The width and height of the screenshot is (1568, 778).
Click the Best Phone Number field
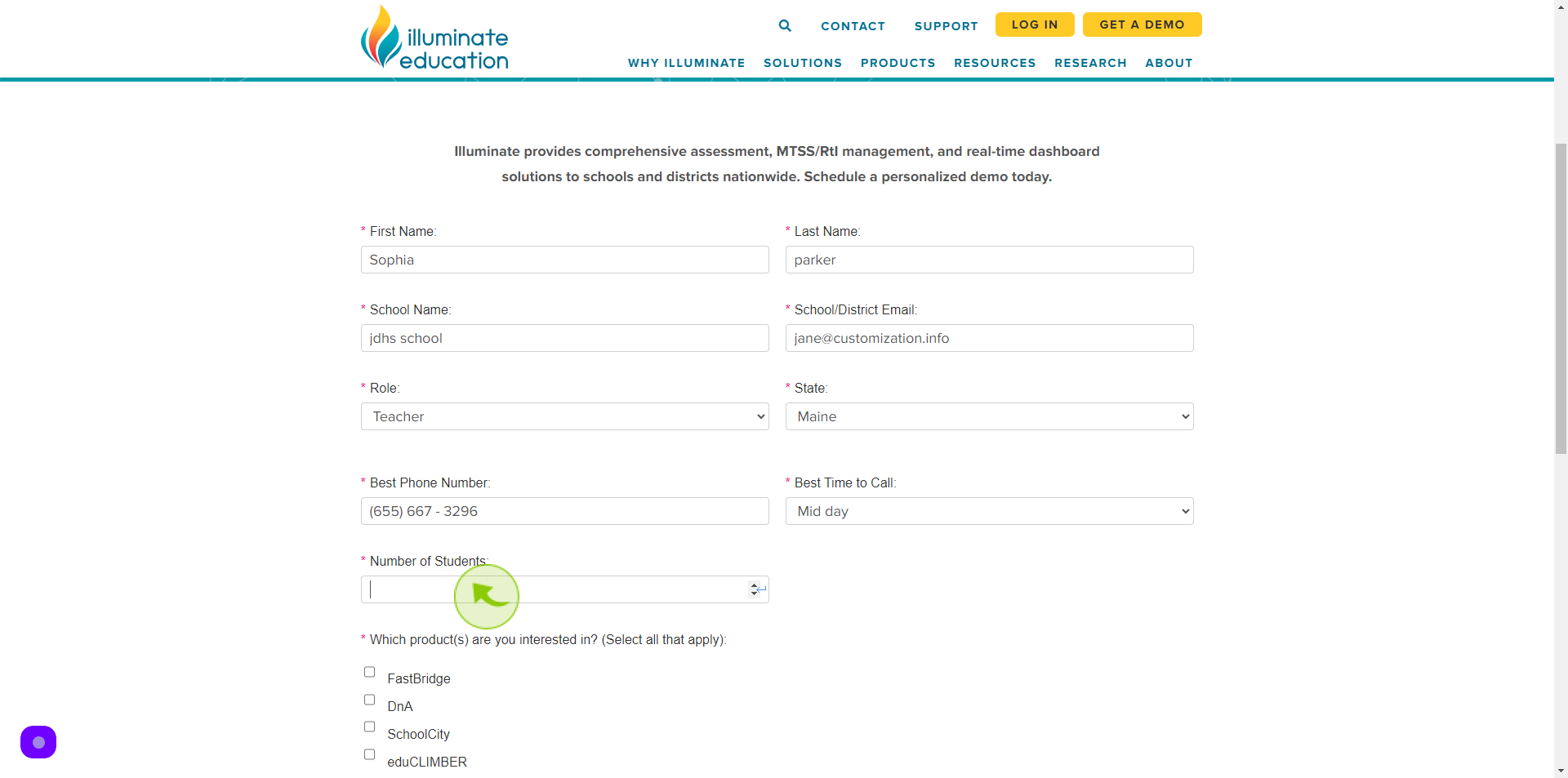point(565,511)
